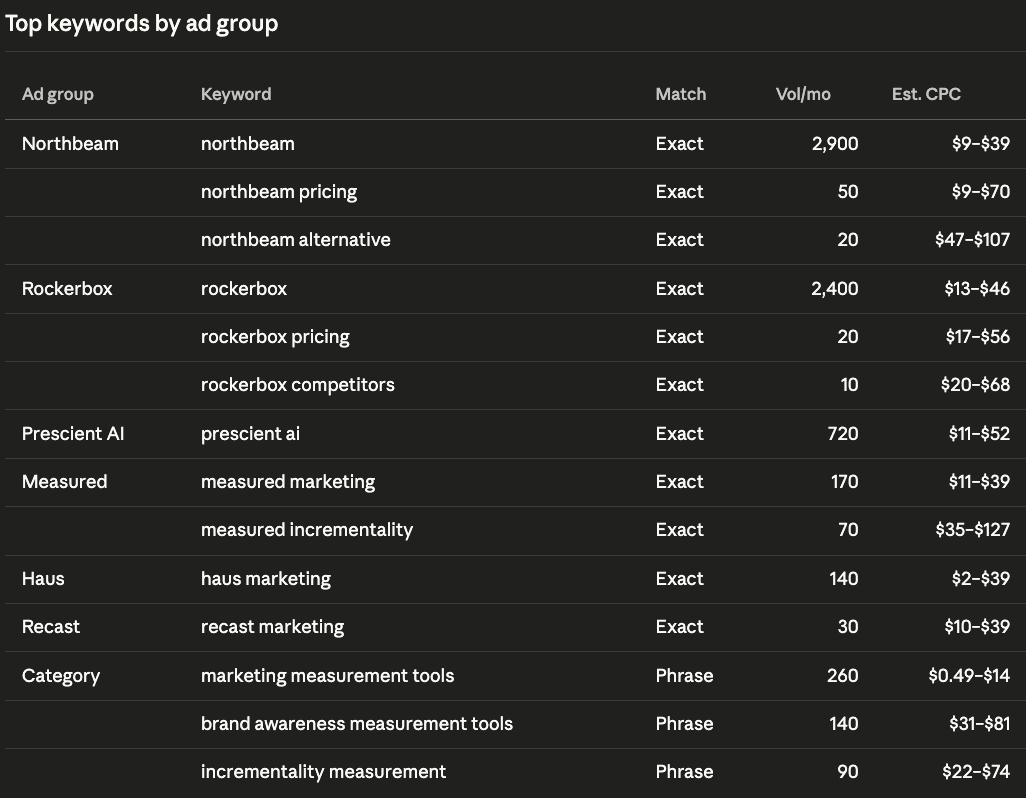1026x798 pixels.
Task: Click the 'Match' column header
Action: [681, 94]
